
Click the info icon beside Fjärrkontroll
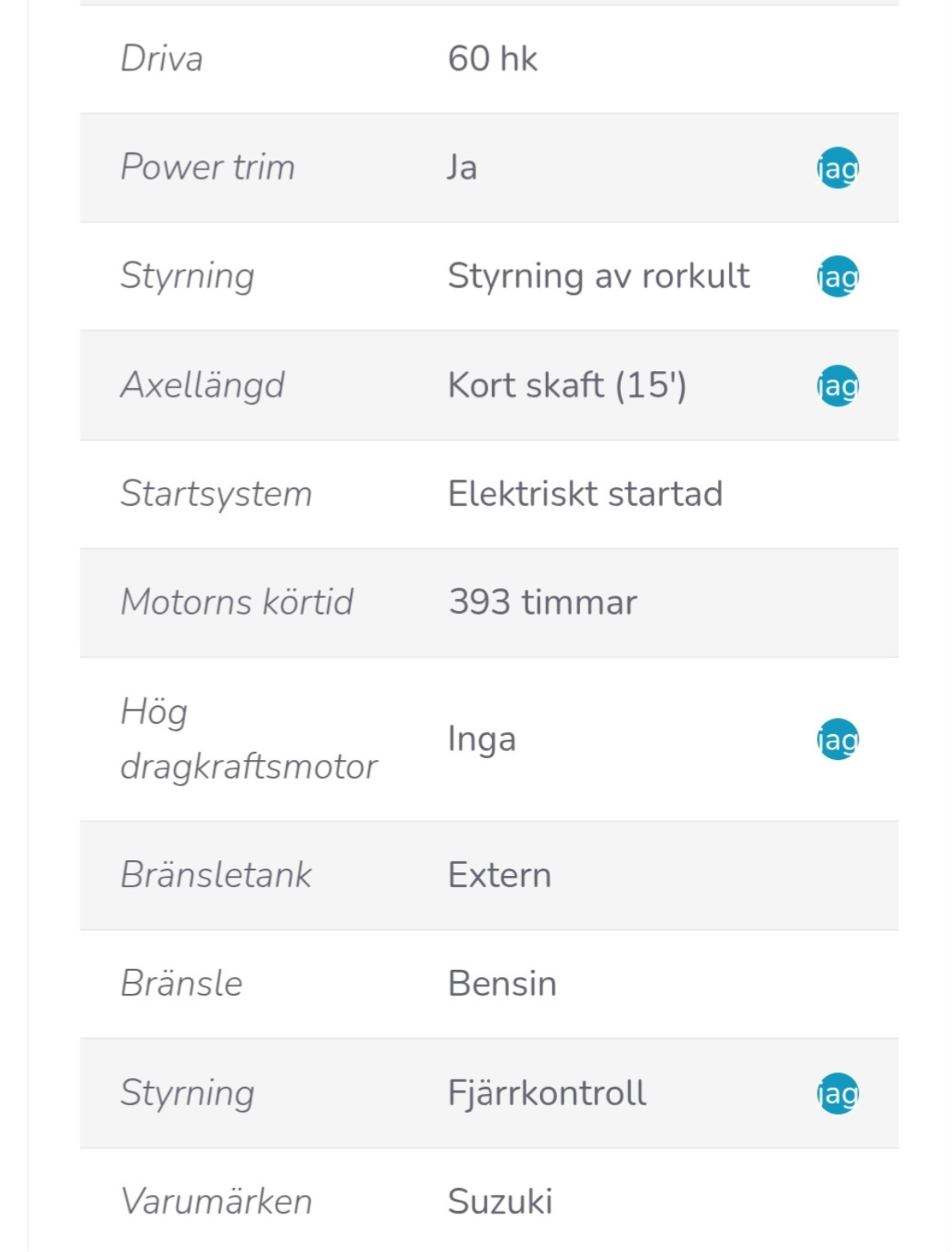pyautogui.click(x=837, y=1093)
